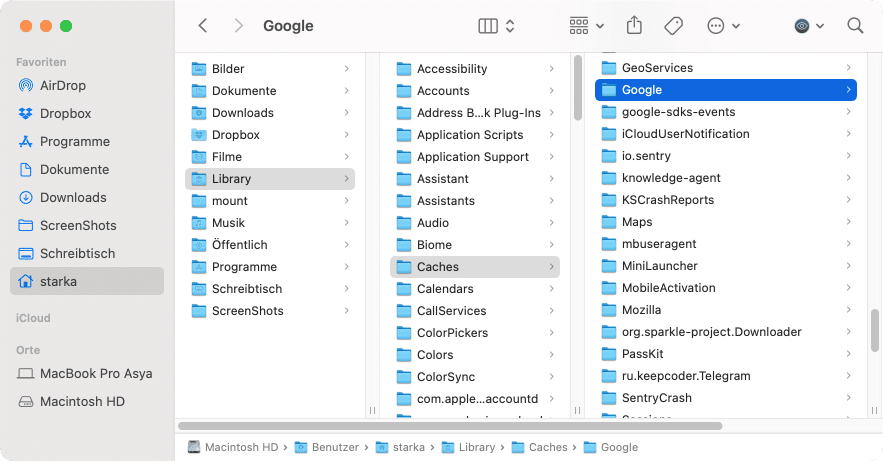Select the Biome folder

click(475, 245)
